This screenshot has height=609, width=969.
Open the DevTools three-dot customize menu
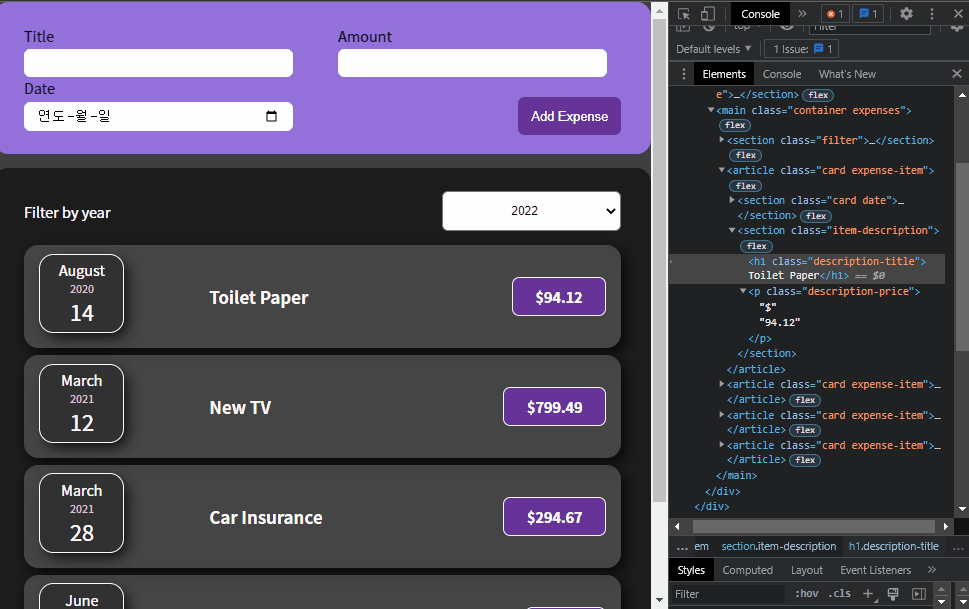(x=932, y=14)
